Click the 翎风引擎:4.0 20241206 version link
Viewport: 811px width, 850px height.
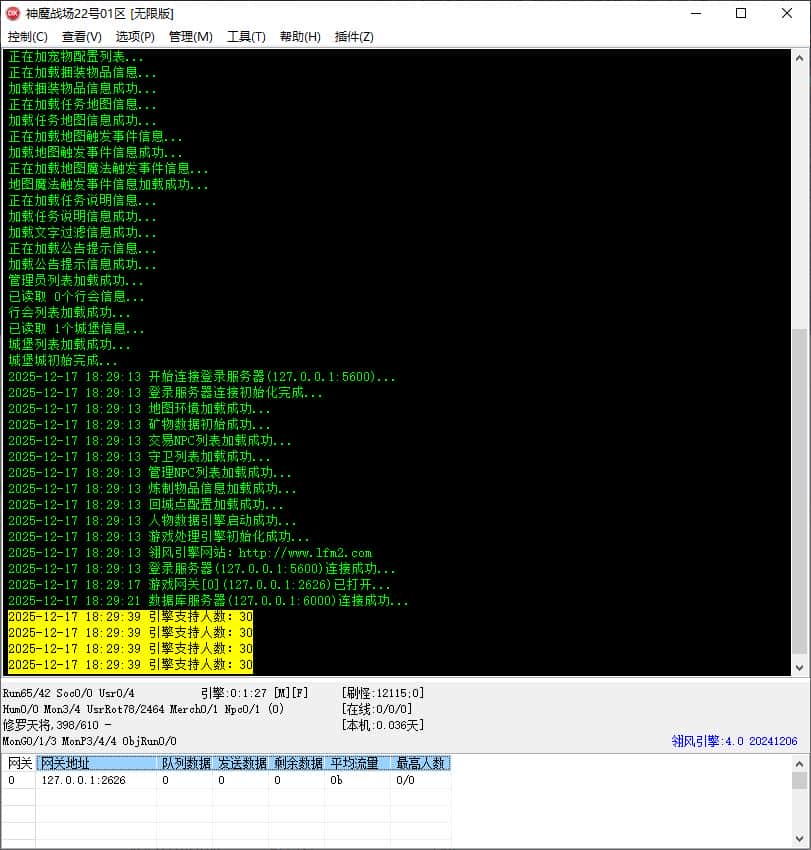tap(735, 741)
